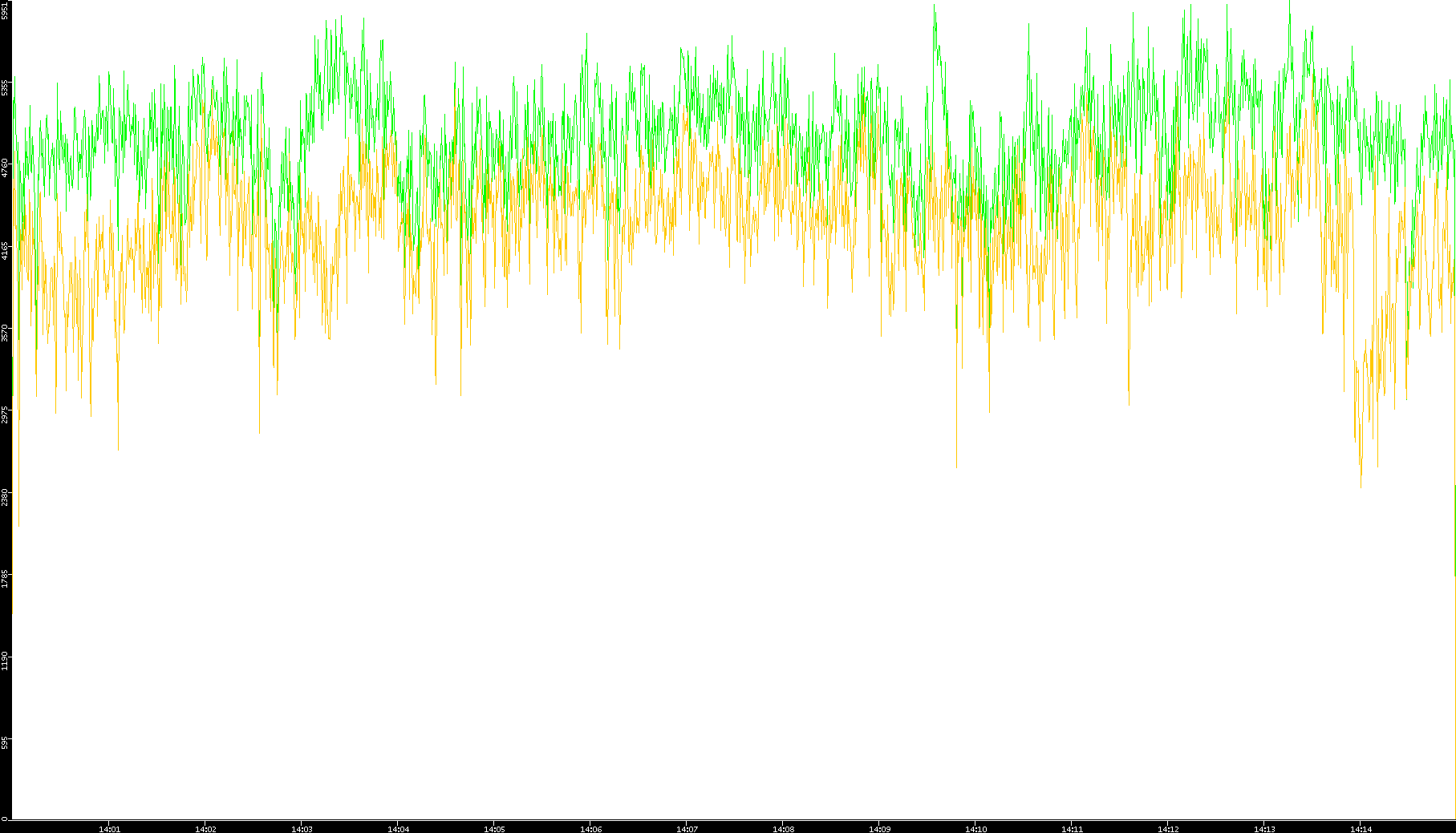
Task: Select the 595 value axis label
Action: point(5,742)
